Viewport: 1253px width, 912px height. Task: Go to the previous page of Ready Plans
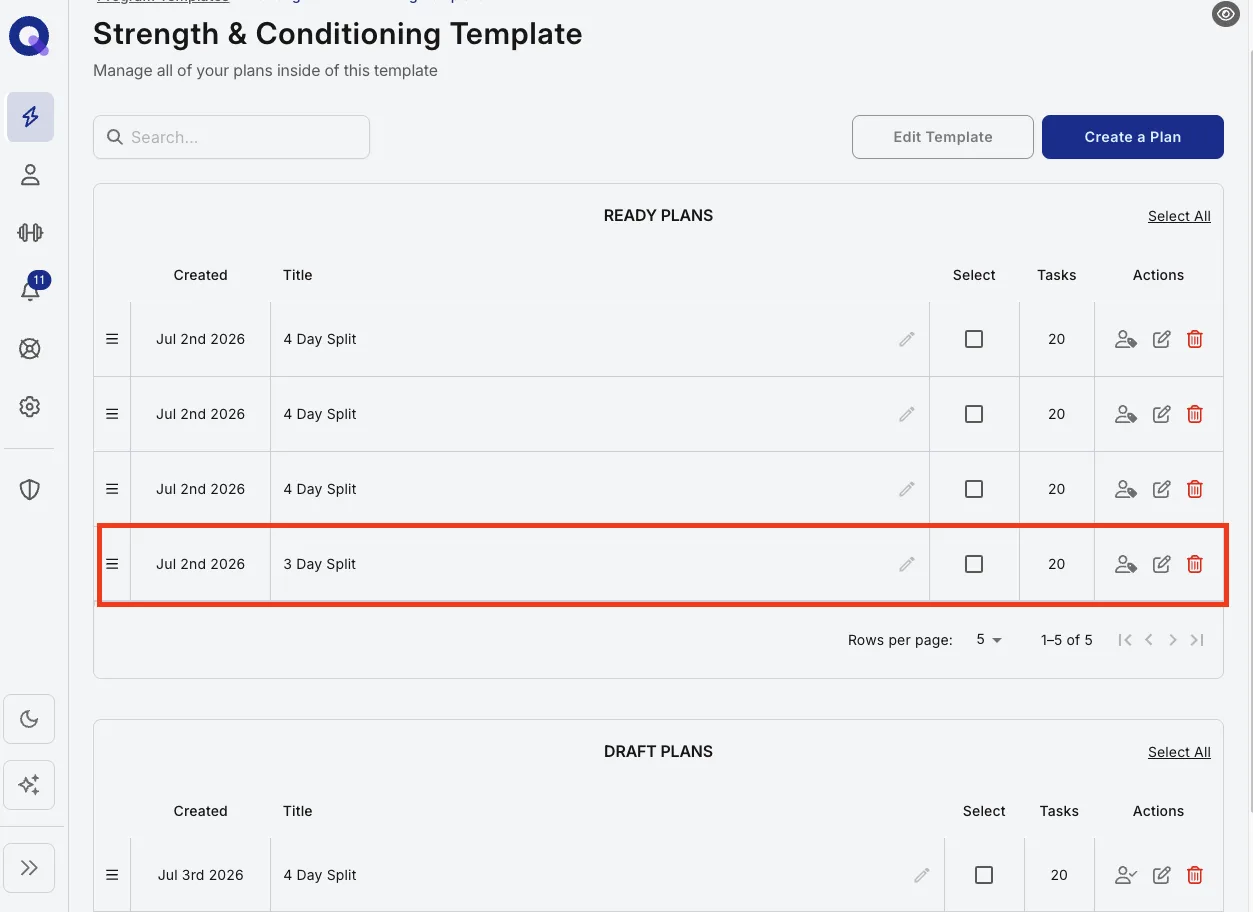point(1149,640)
